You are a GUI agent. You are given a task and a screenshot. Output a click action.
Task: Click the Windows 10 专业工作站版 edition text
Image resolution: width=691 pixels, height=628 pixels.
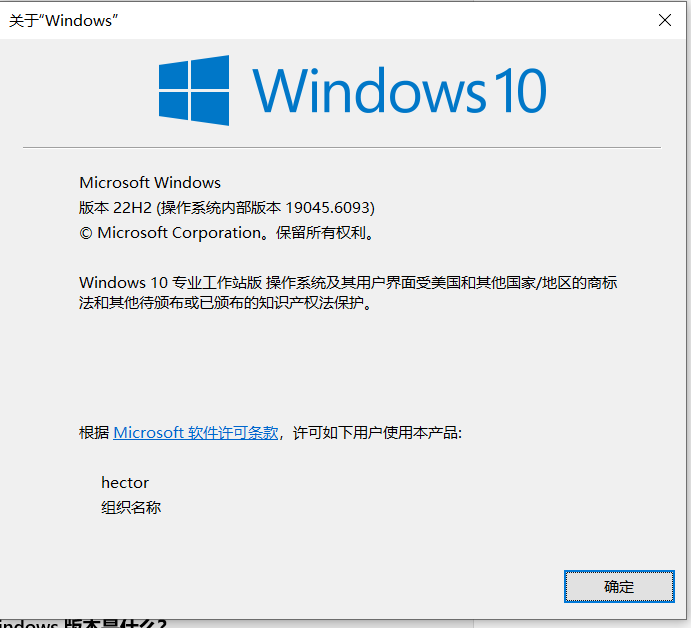(x=171, y=282)
